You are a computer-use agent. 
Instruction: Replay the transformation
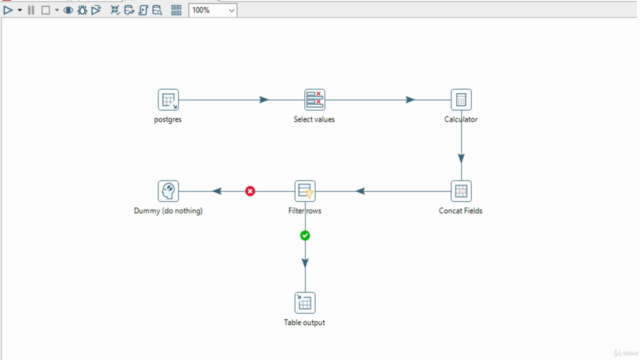coord(96,10)
